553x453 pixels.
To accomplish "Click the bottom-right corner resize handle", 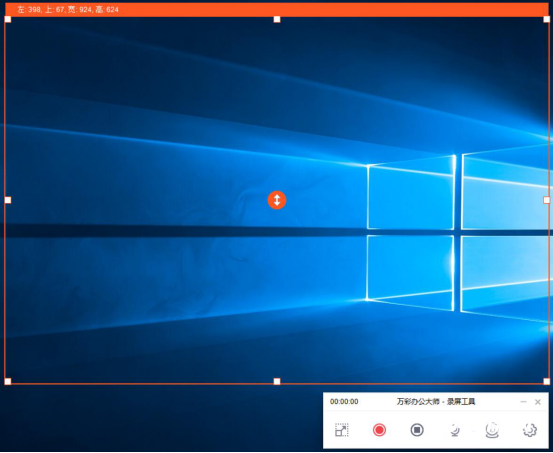I will point(546,381).
